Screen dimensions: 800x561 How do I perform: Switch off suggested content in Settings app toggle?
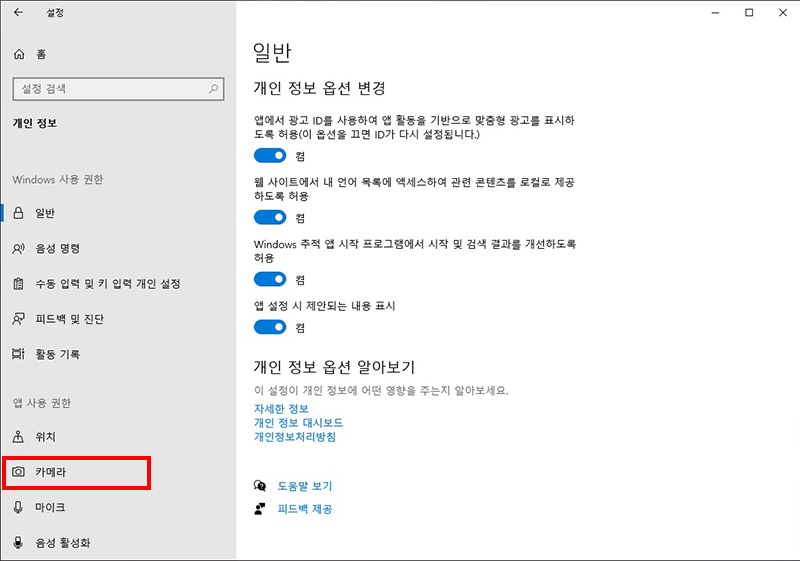[270, 326]
